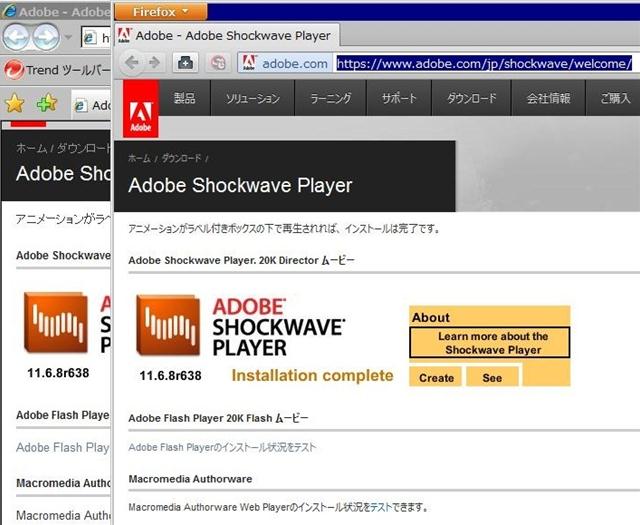640x525 pixels.
Task: Click the IE Favorites star icon
Action: click(15, 103)
